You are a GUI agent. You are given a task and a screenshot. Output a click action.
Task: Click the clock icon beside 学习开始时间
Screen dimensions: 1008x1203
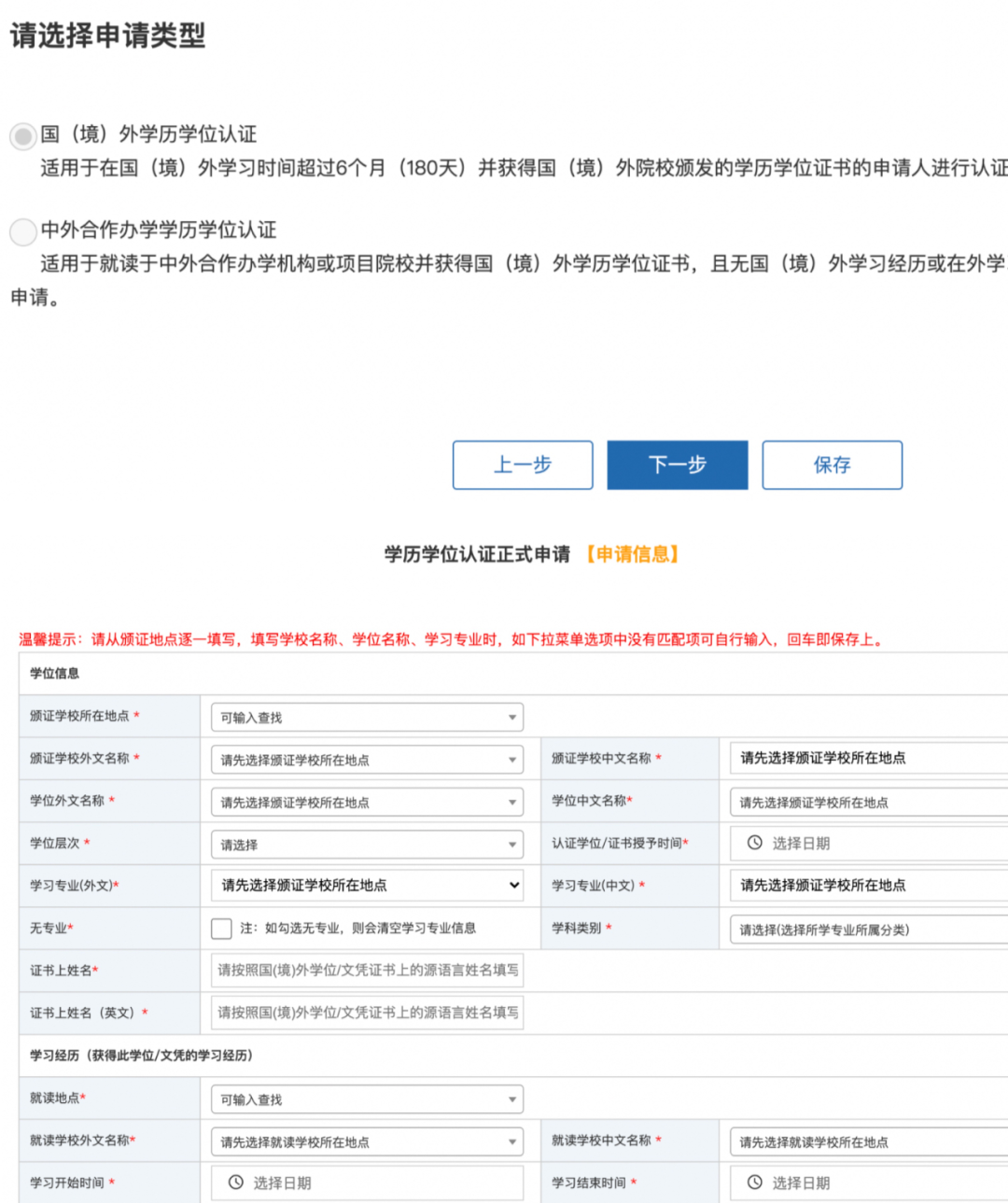coord(235,1182)
